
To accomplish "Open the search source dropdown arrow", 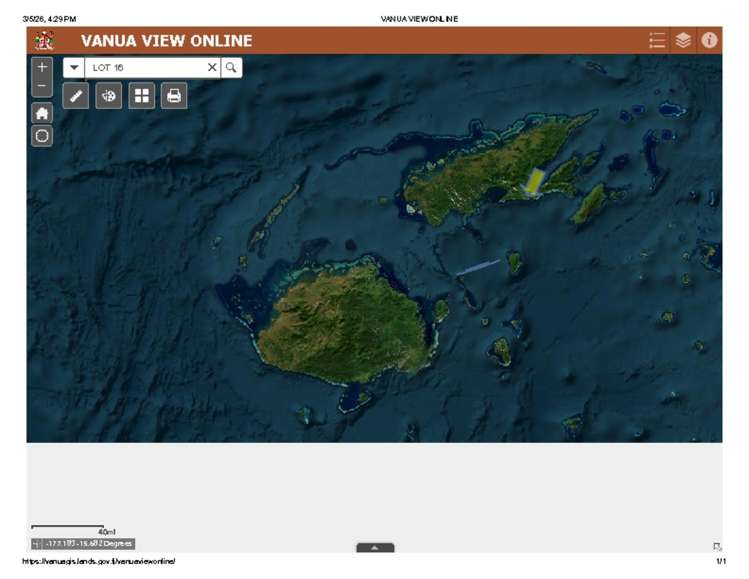I will pyautogui.click(x=74, y=67).
